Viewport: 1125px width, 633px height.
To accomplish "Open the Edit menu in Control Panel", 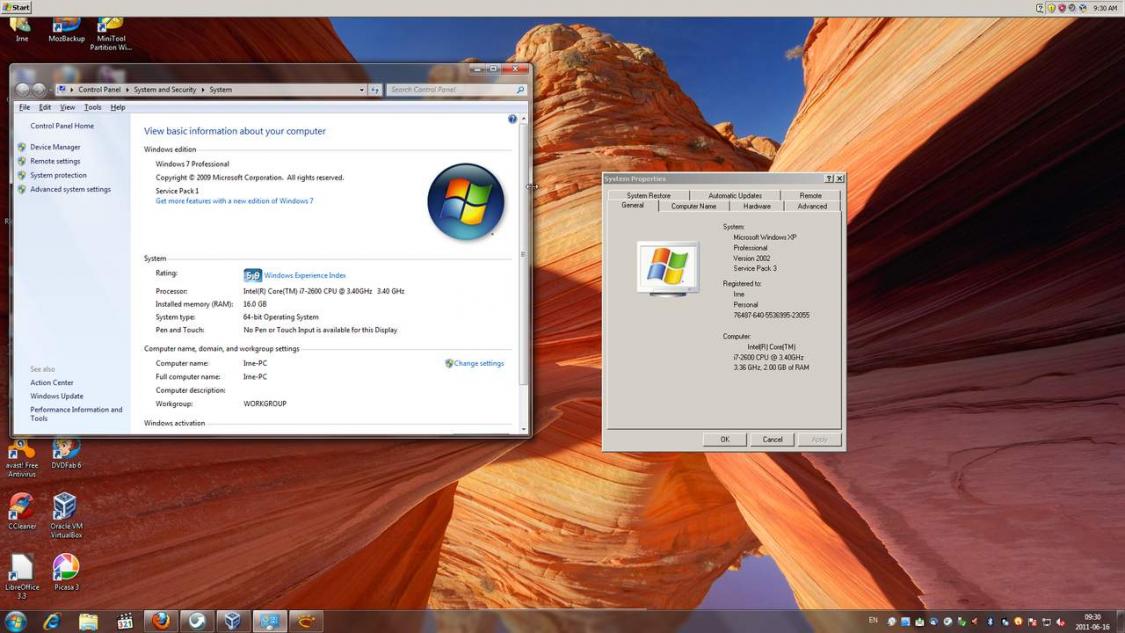I will tap(45, 108).
